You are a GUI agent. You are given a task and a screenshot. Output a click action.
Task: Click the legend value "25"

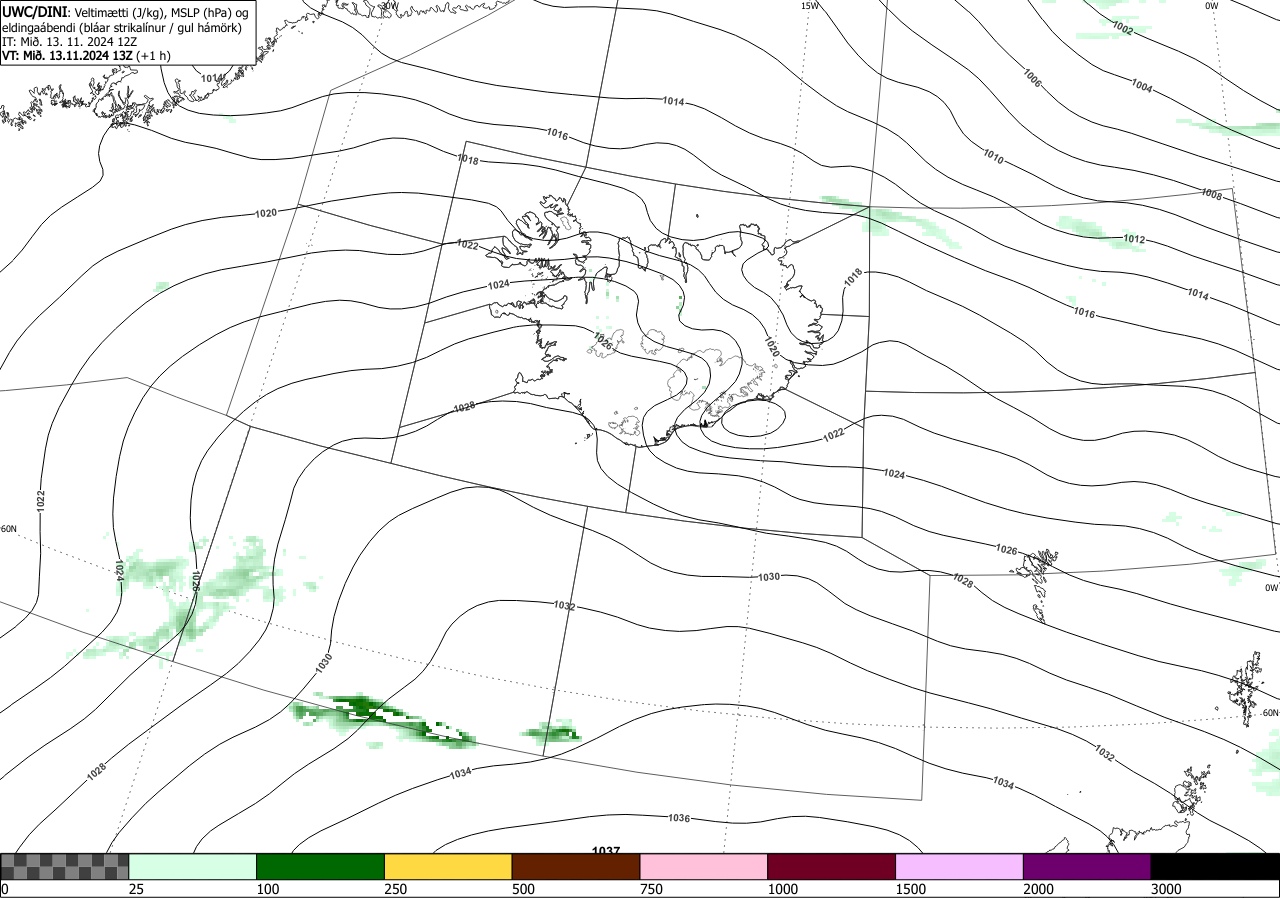point(136,889)
